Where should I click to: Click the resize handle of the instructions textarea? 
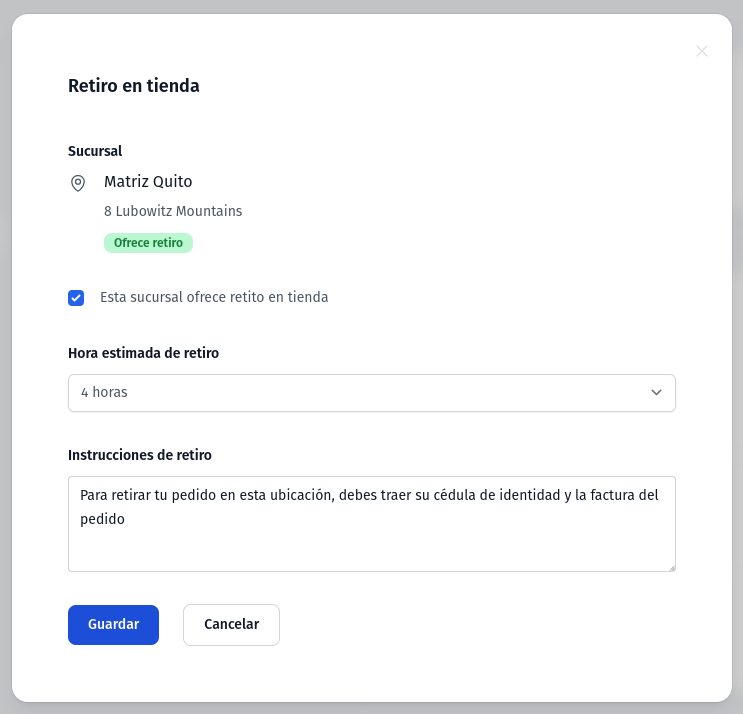click(671, 568)
